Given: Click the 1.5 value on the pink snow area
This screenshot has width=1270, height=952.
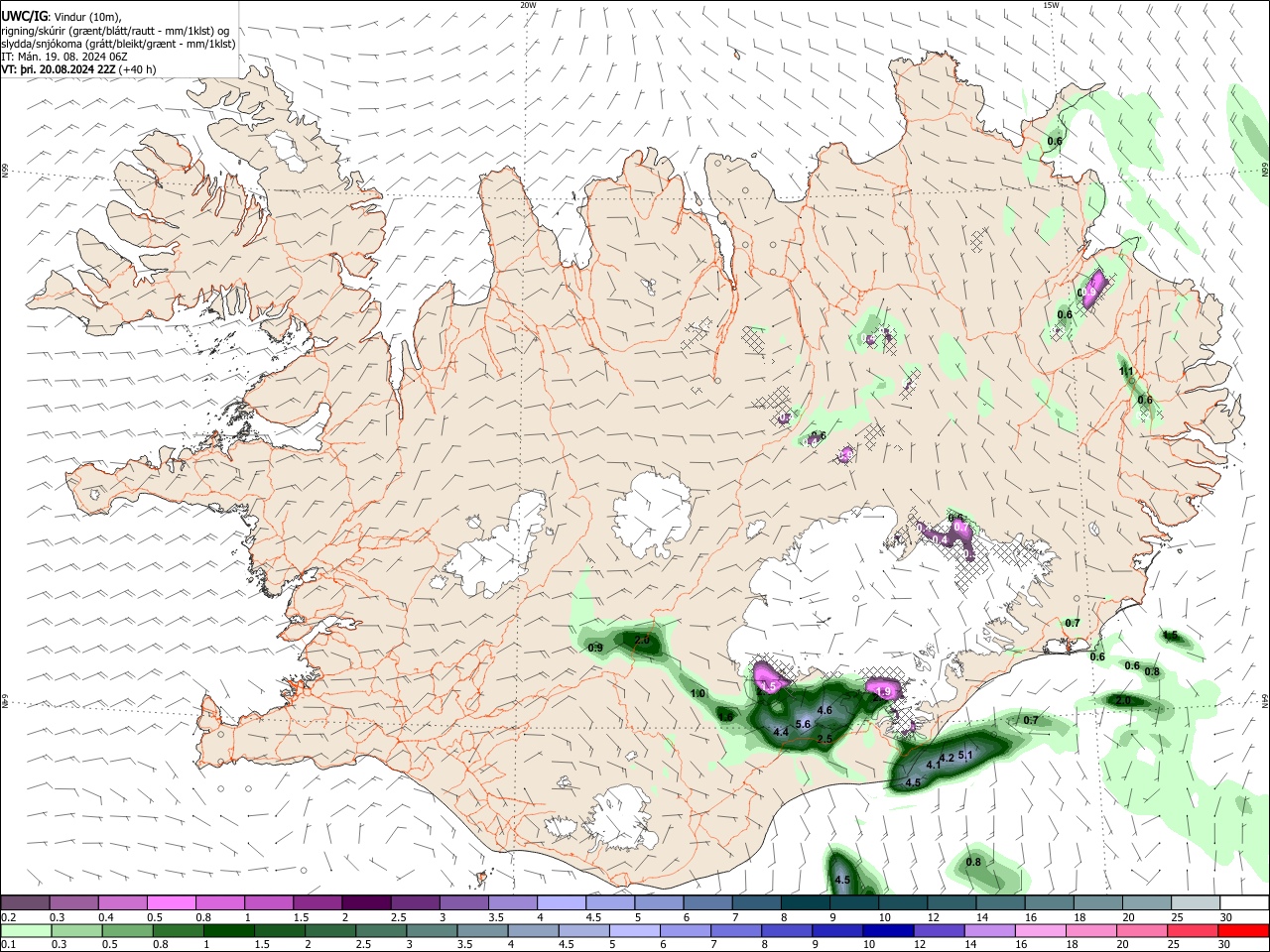Looking at the screenshot, I should point(768,686).
